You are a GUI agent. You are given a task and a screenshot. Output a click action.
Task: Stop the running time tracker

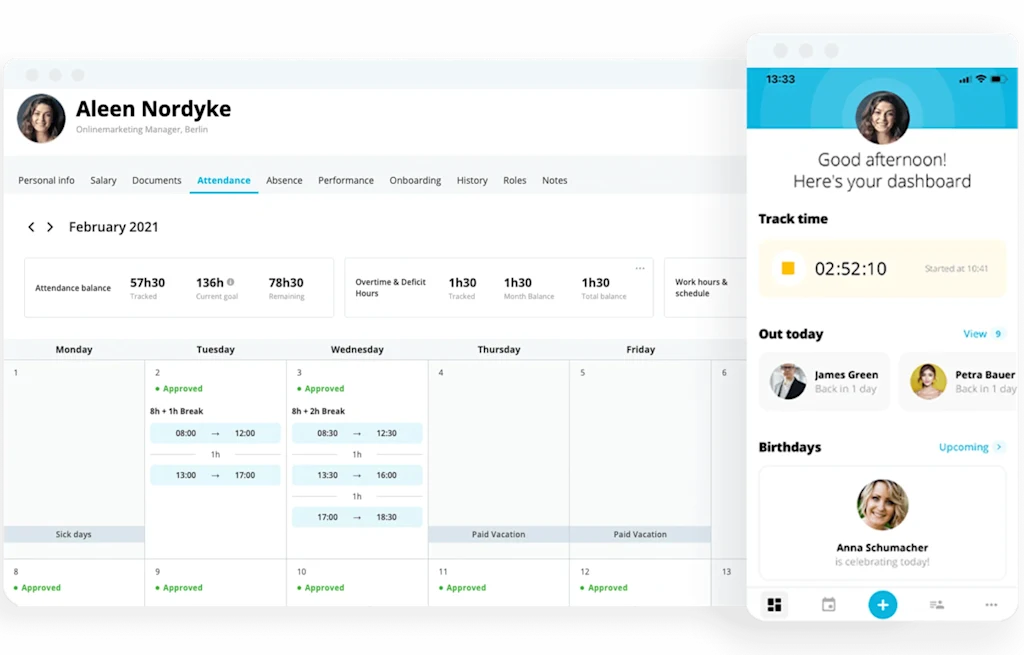pos(788,268)
